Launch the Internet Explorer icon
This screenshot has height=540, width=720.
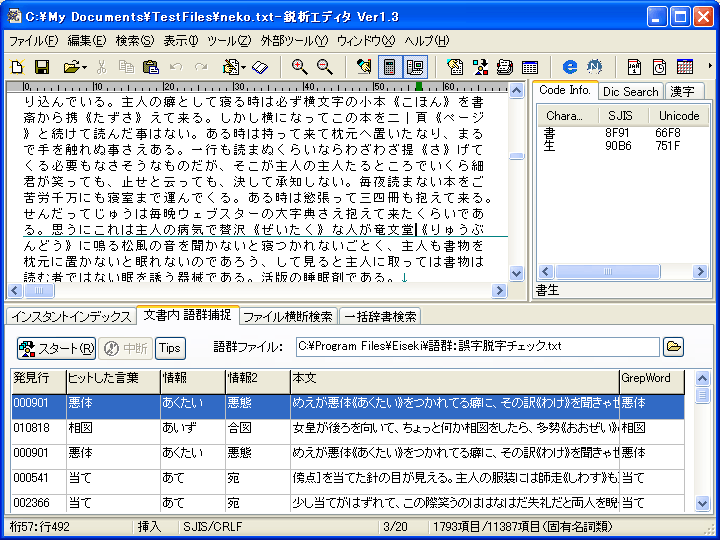[570, 67]
